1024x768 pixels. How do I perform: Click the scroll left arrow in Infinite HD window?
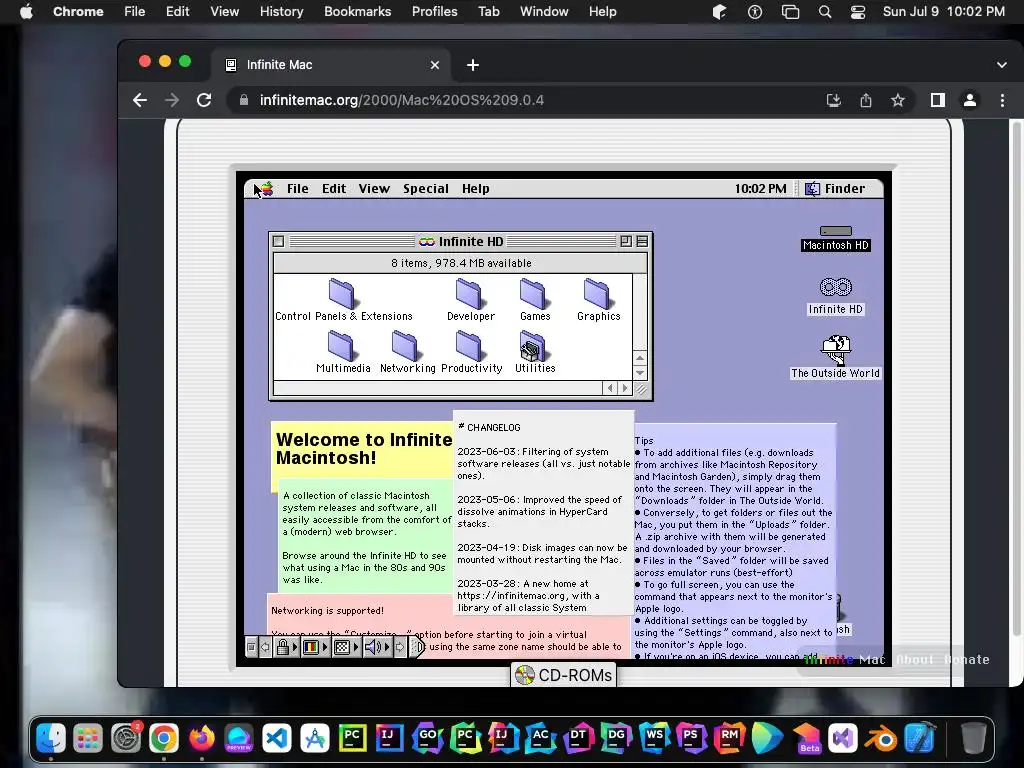[610, 388]
